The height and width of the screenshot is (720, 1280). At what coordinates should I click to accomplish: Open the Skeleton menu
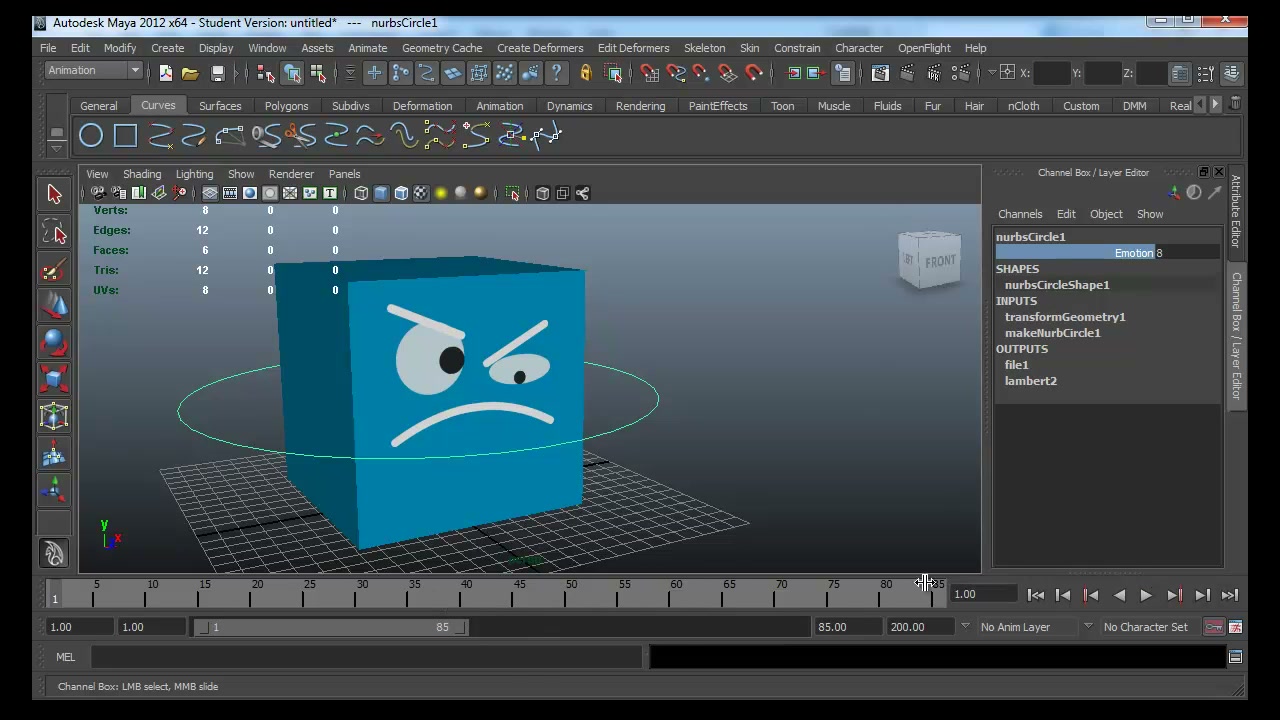[704, 48]
